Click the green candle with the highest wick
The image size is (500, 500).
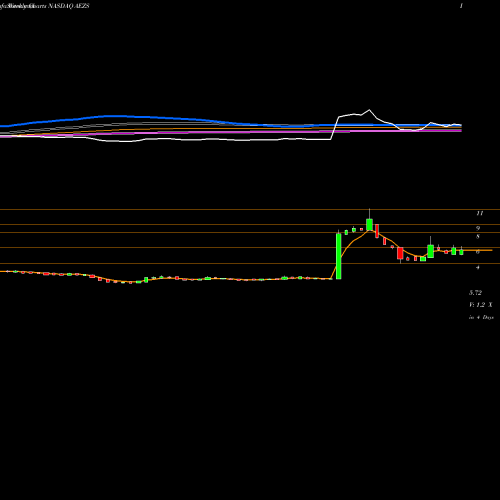[x=369, y=224]
